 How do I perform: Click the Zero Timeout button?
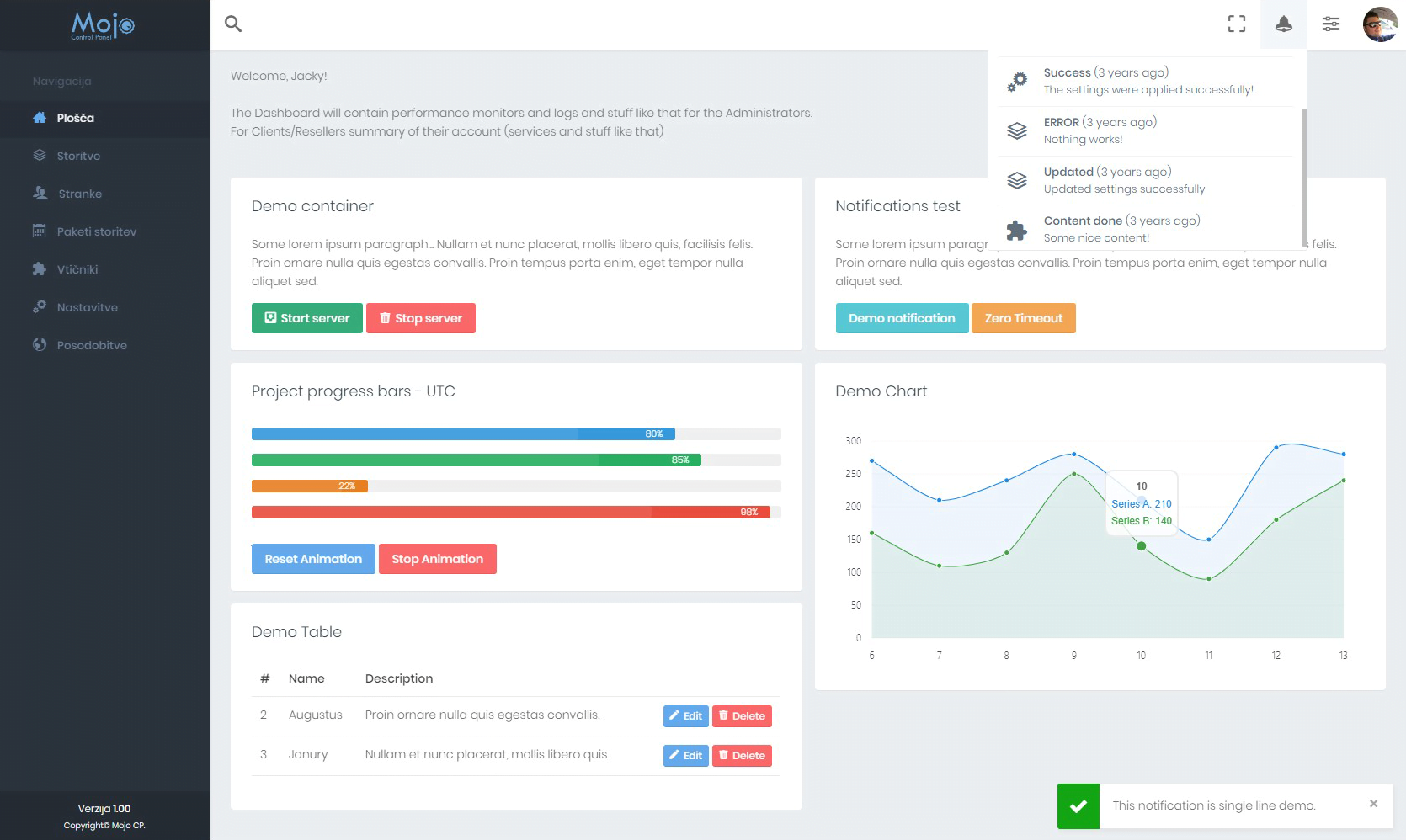coord(1023,318)
